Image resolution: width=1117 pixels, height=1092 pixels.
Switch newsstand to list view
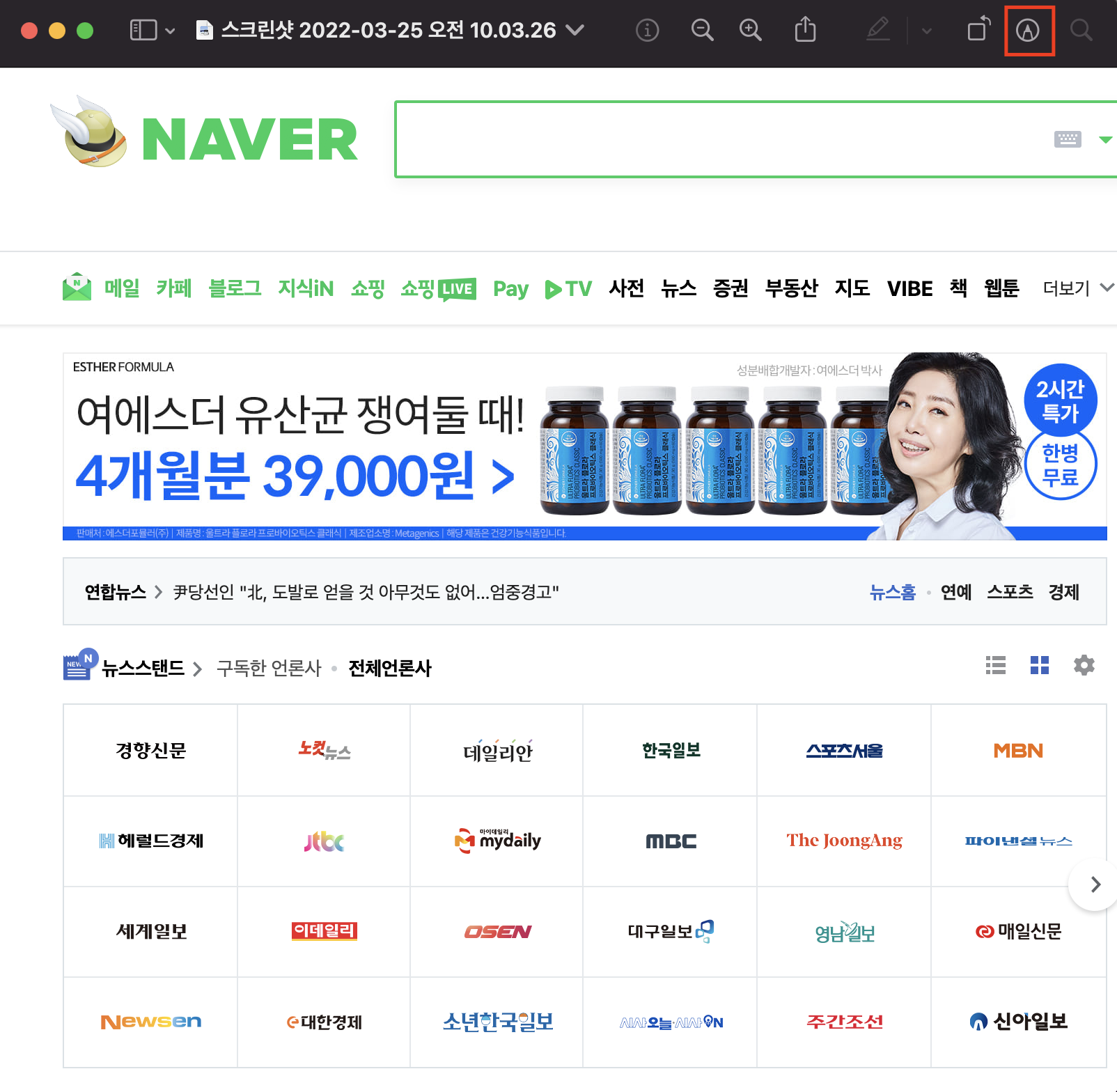click(x=996, y=666)
